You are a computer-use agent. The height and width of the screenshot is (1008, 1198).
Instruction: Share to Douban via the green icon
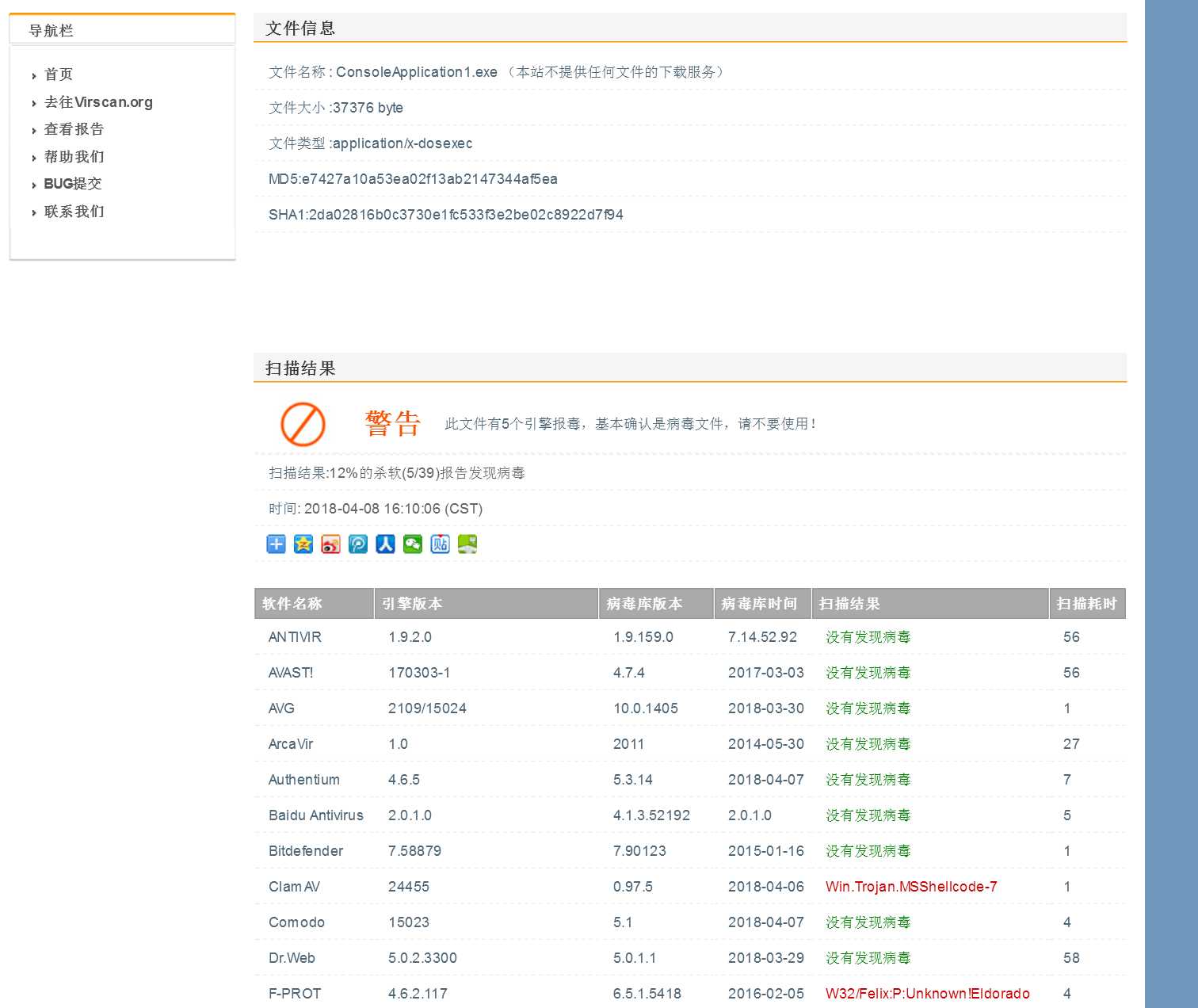[x=467, y=544]
